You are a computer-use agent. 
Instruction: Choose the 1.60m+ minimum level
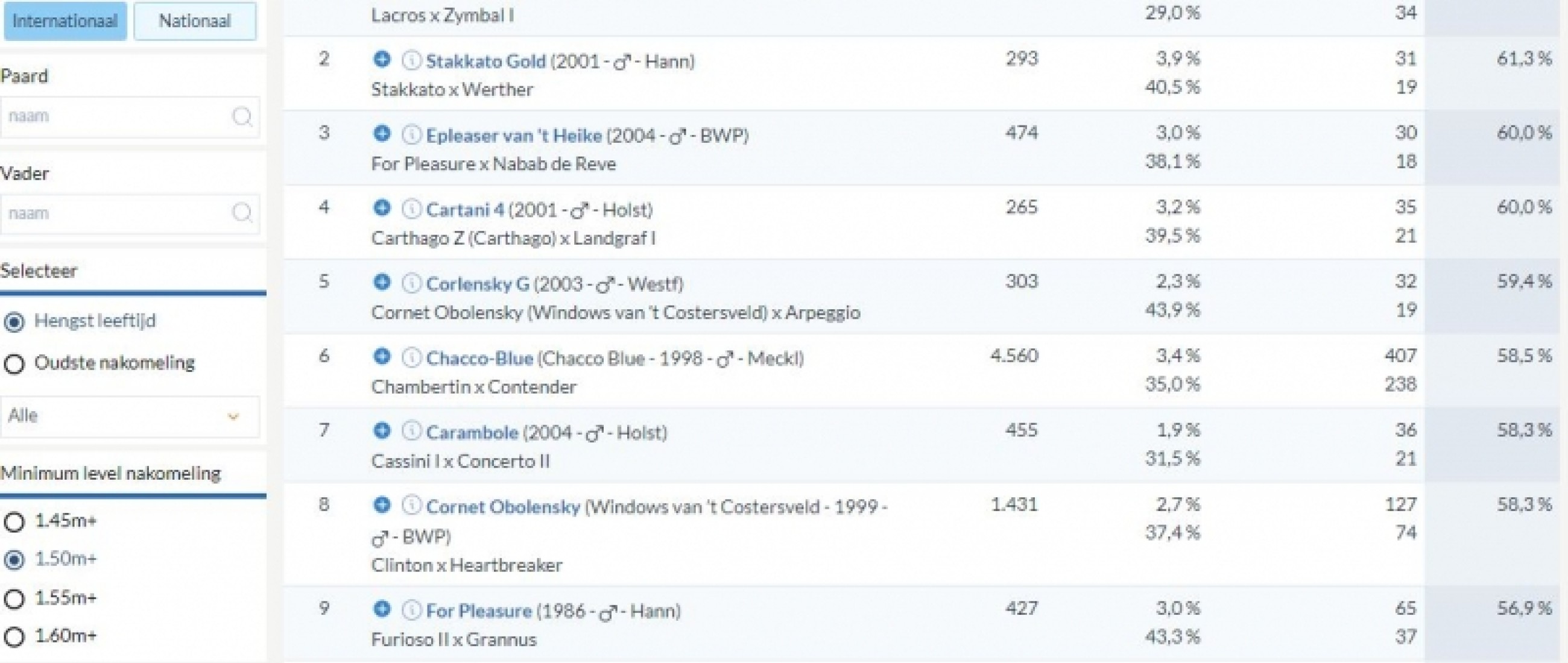coord(14,637)
